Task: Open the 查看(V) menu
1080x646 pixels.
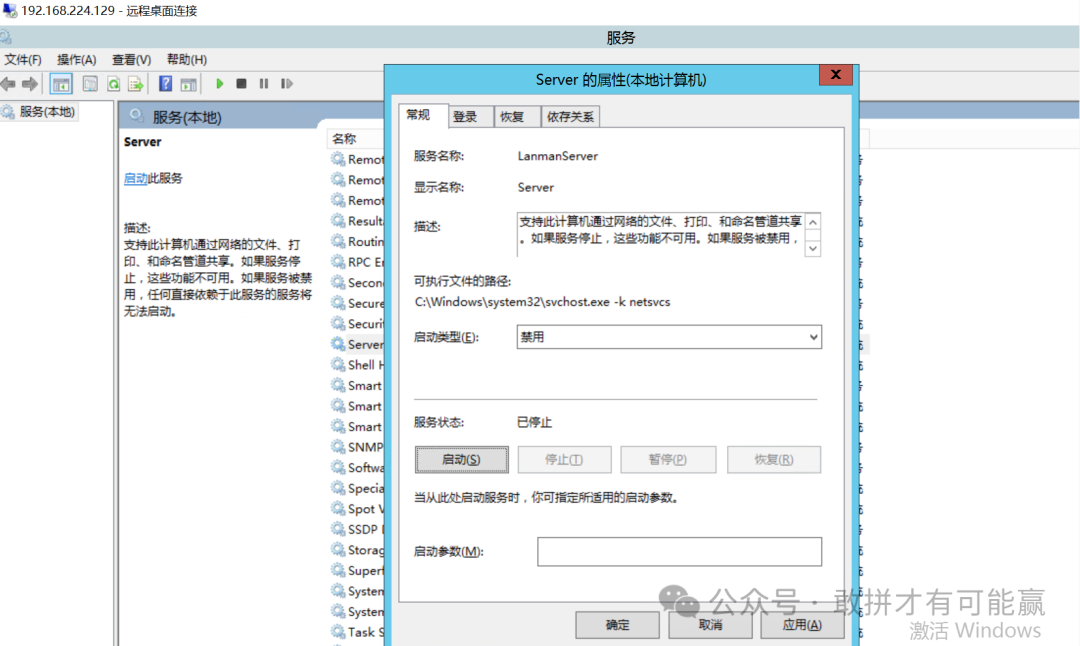Action: point(132,60)
